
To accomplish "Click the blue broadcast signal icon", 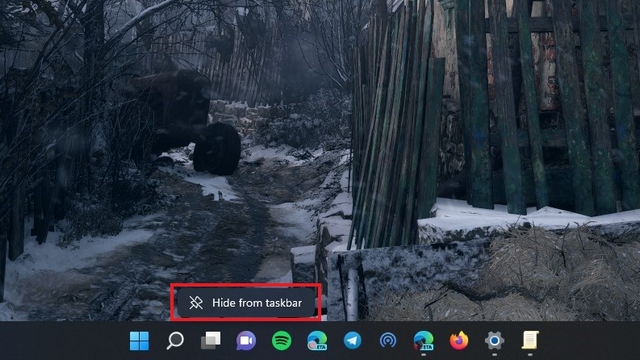I will coord(388,340).
